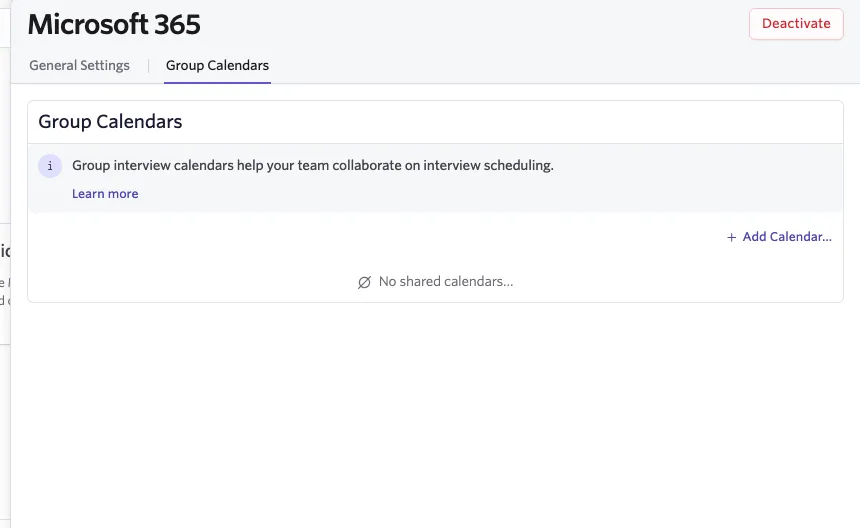Click the Microsoft 365 heading

click(x=114, y=25)
